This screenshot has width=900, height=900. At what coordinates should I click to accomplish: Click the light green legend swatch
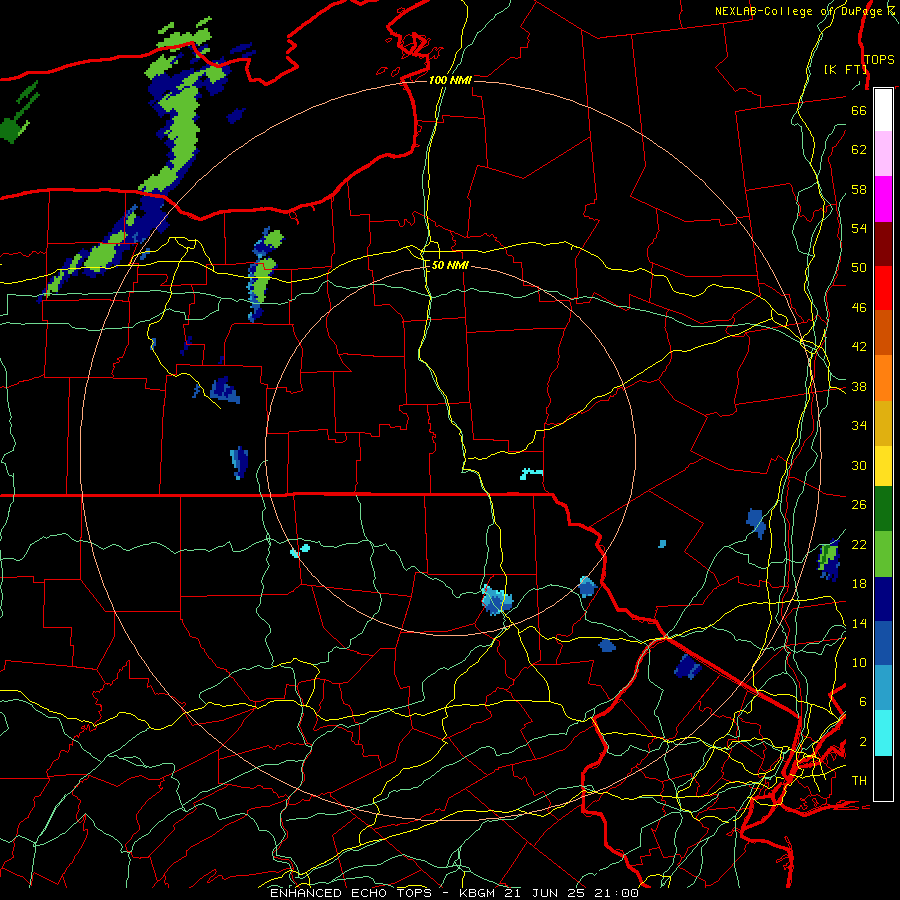click(x=883, y=554)
